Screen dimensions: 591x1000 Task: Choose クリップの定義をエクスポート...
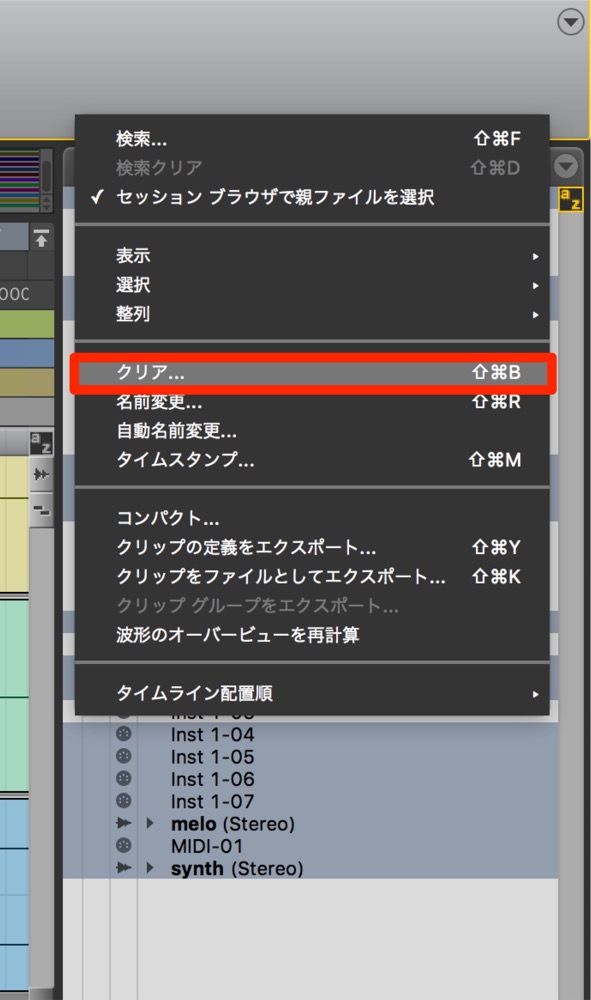(312, 547)
